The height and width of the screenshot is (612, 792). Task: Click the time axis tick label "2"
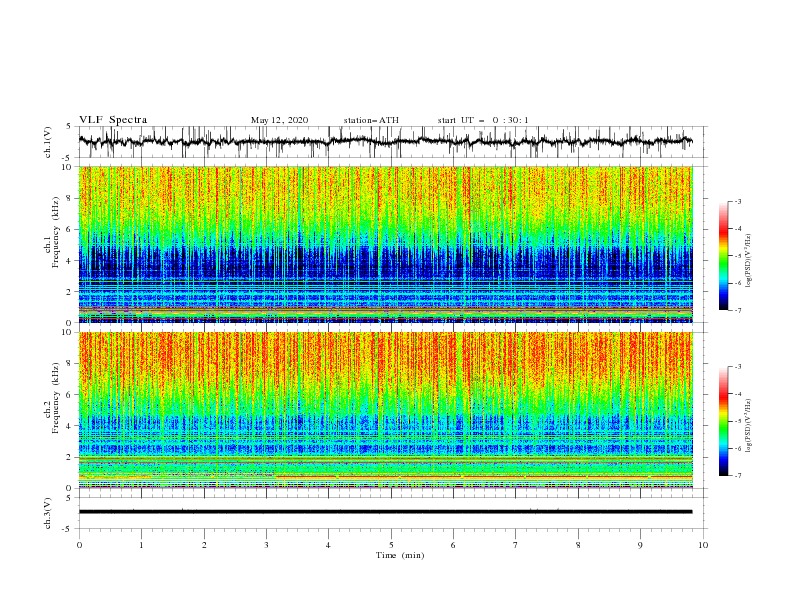204,545
